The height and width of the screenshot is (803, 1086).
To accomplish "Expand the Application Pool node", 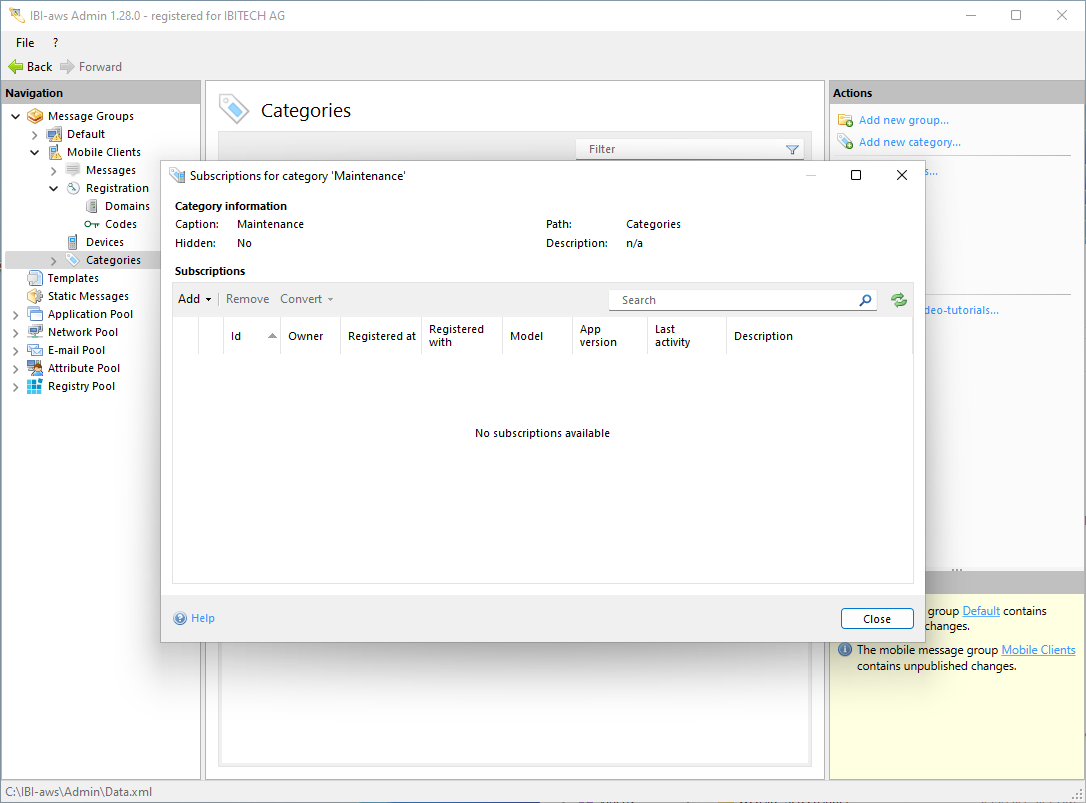I will coord(15,314).
